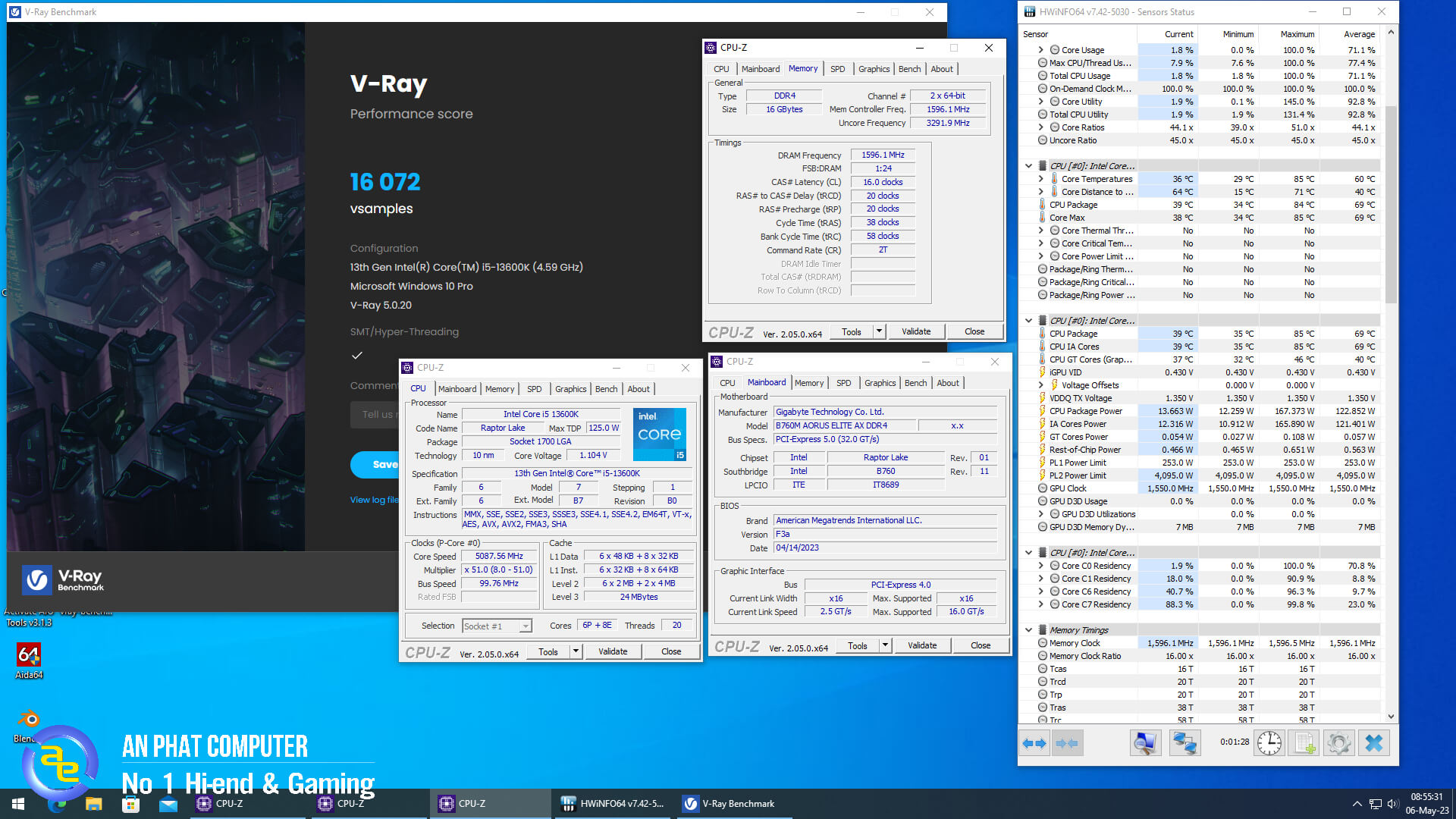Click the volume speaker icon in system tray
Screen dimensions: 1456x819
pos(1393,804)
